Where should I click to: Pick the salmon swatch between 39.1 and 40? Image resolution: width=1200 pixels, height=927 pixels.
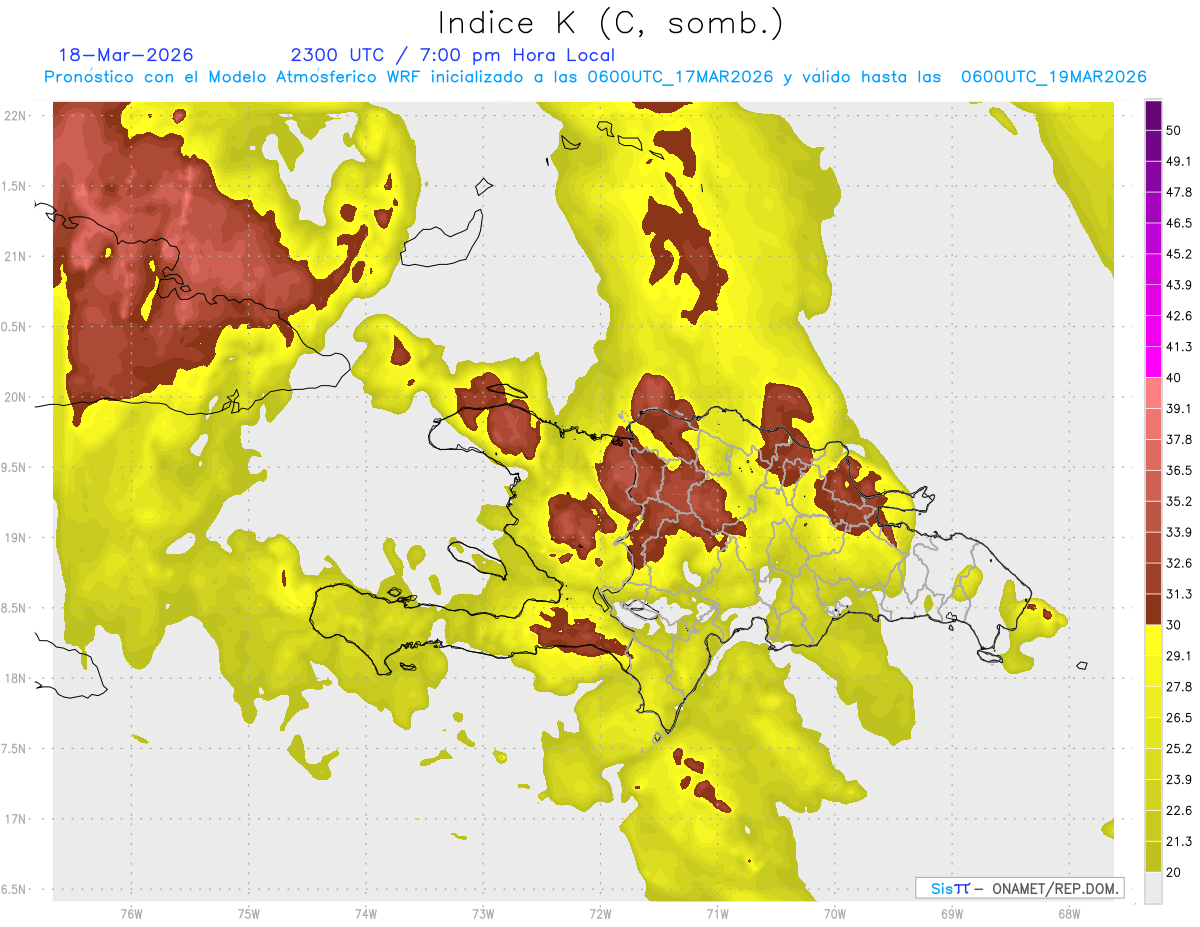pos(1153,393)
